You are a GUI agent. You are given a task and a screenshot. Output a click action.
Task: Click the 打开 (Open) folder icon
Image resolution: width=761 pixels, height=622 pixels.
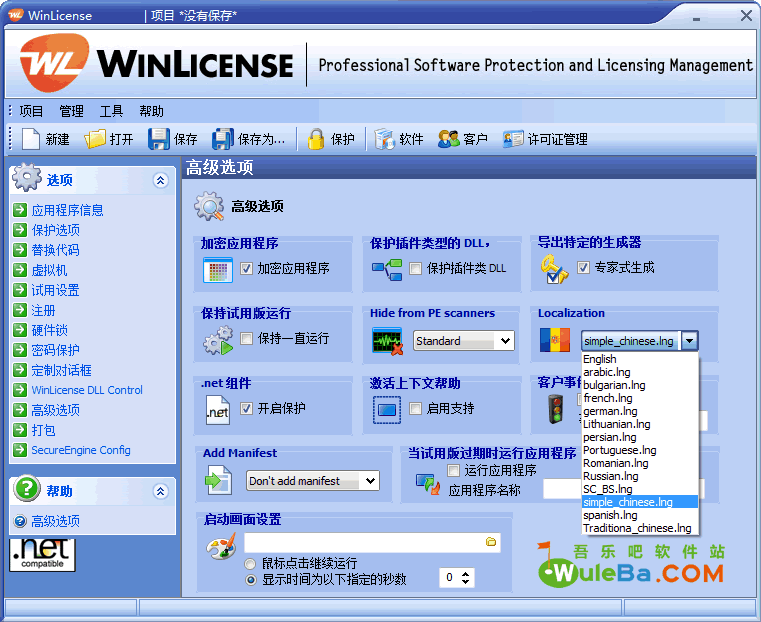(x=94, y=139)
